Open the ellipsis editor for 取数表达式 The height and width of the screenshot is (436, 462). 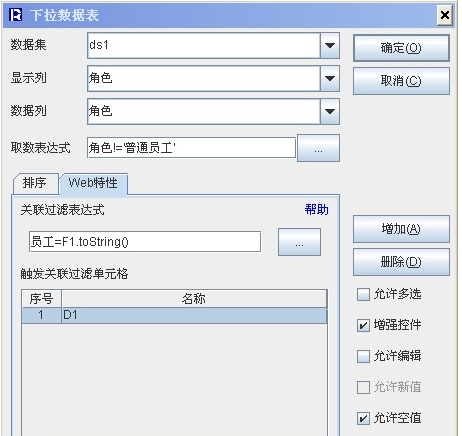[318, 148]
